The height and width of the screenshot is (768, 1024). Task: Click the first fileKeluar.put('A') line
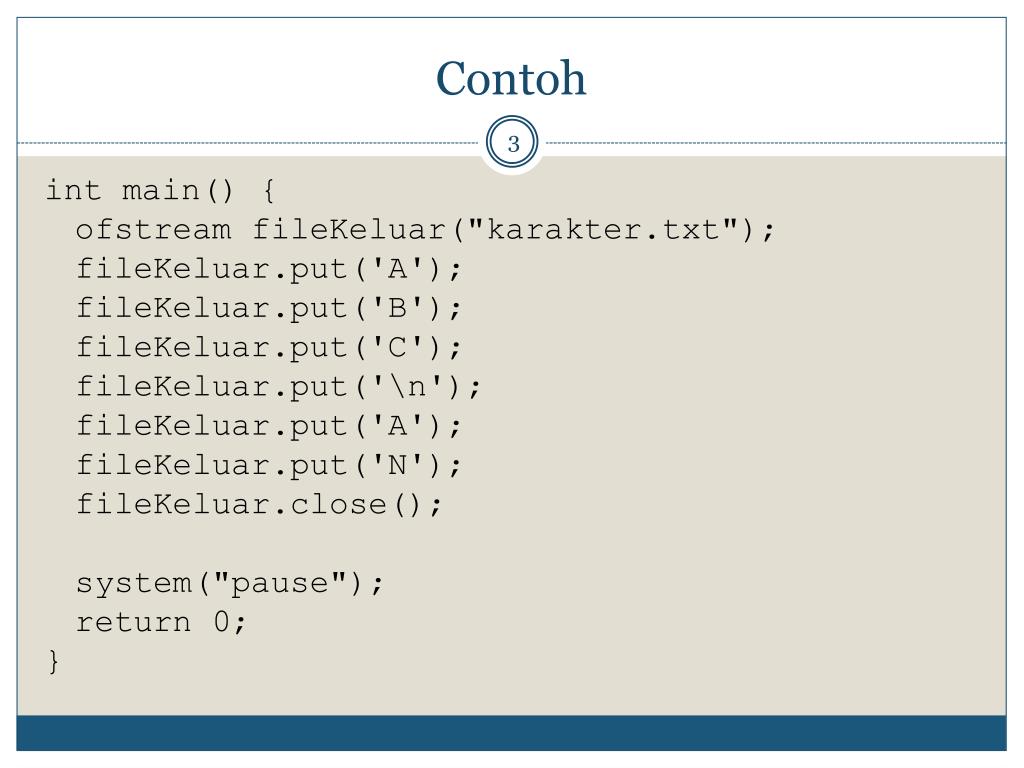(269, 269)
